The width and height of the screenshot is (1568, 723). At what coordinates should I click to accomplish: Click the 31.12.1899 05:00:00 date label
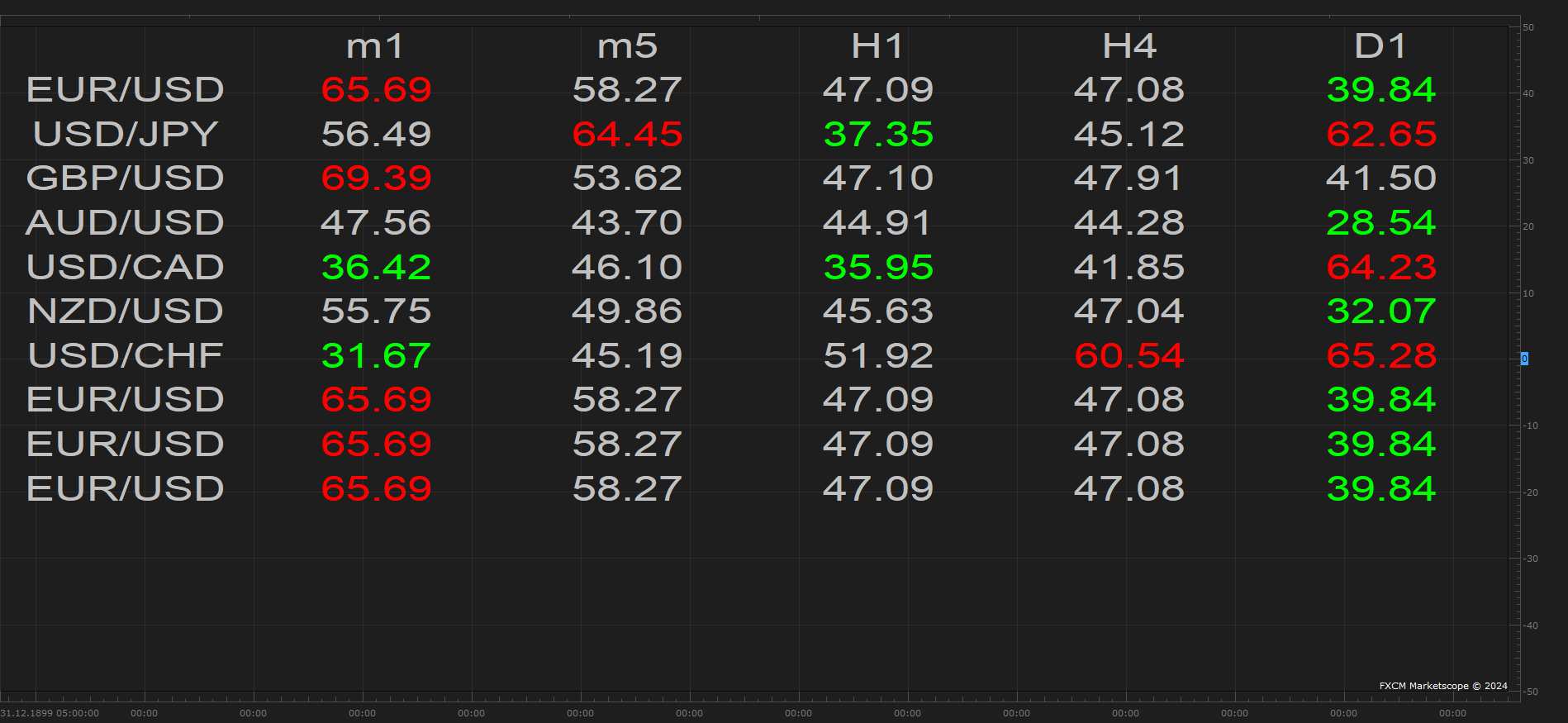(50, 713)
